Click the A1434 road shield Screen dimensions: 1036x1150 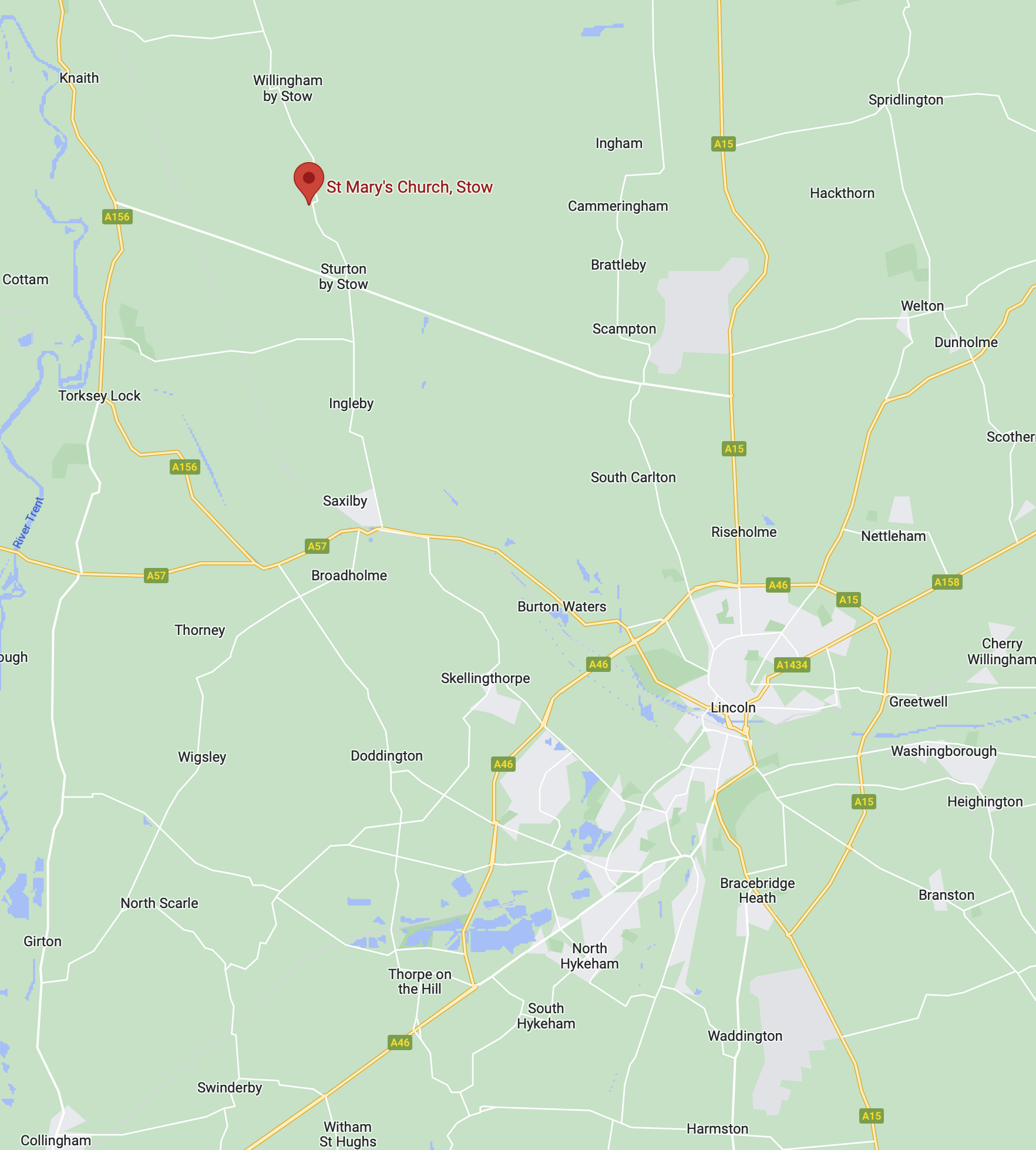(792, 664)
